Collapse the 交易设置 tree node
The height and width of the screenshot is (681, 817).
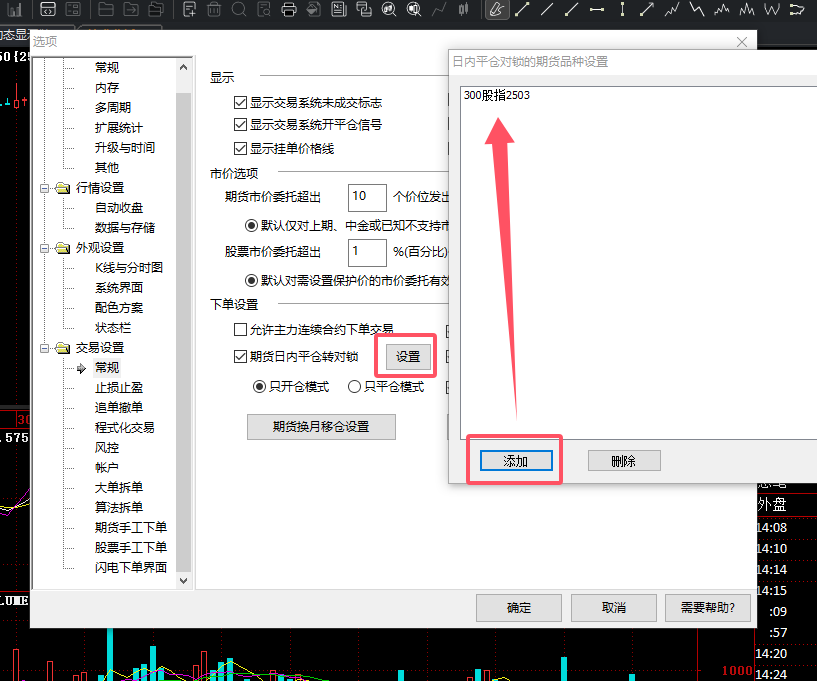coord(45,348)
